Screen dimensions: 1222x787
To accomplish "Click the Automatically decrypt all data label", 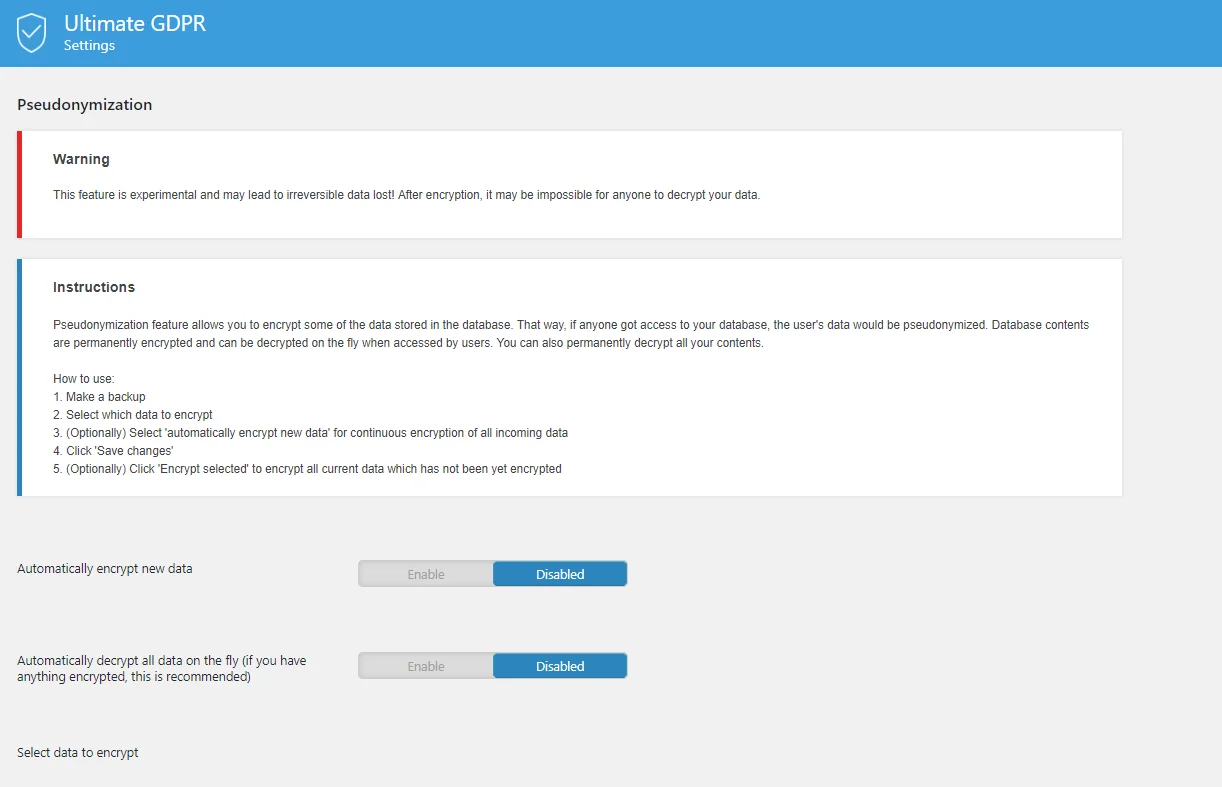I will click(x=161, y=668).
